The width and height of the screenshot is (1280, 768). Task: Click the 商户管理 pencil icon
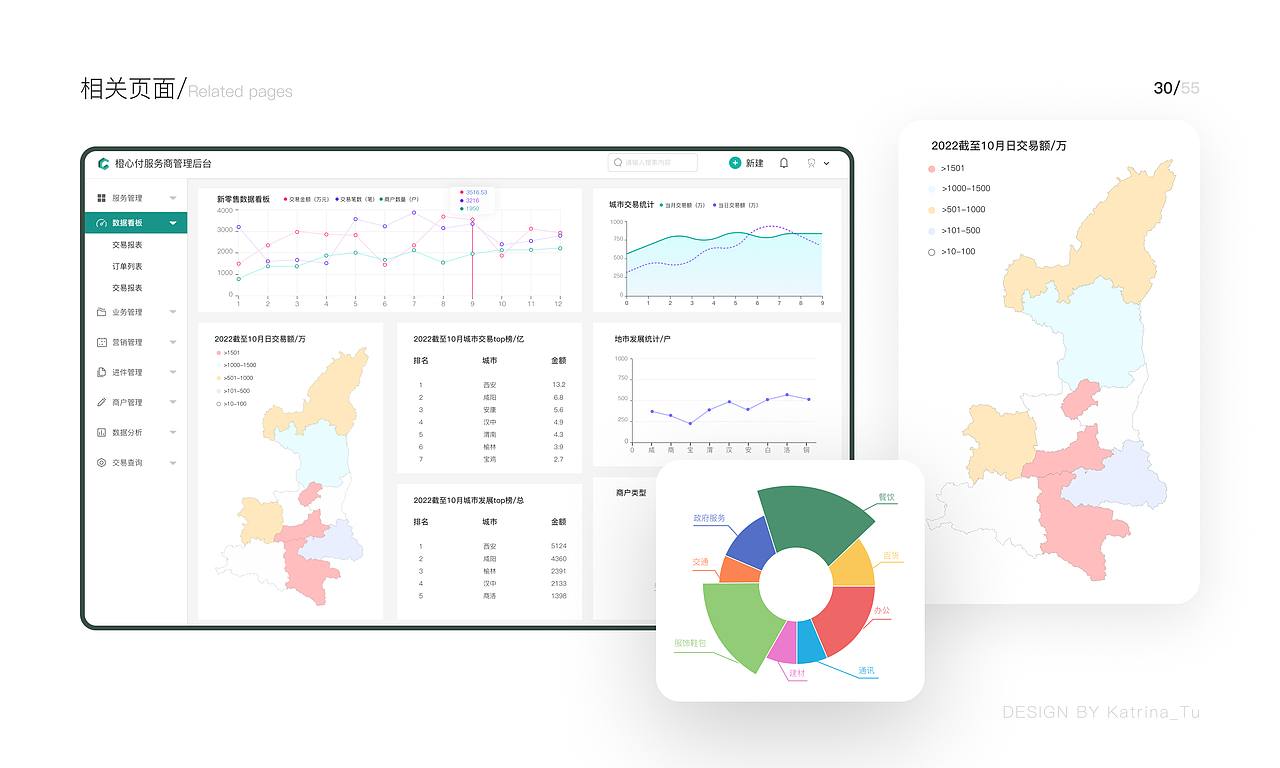click(102, 402)
